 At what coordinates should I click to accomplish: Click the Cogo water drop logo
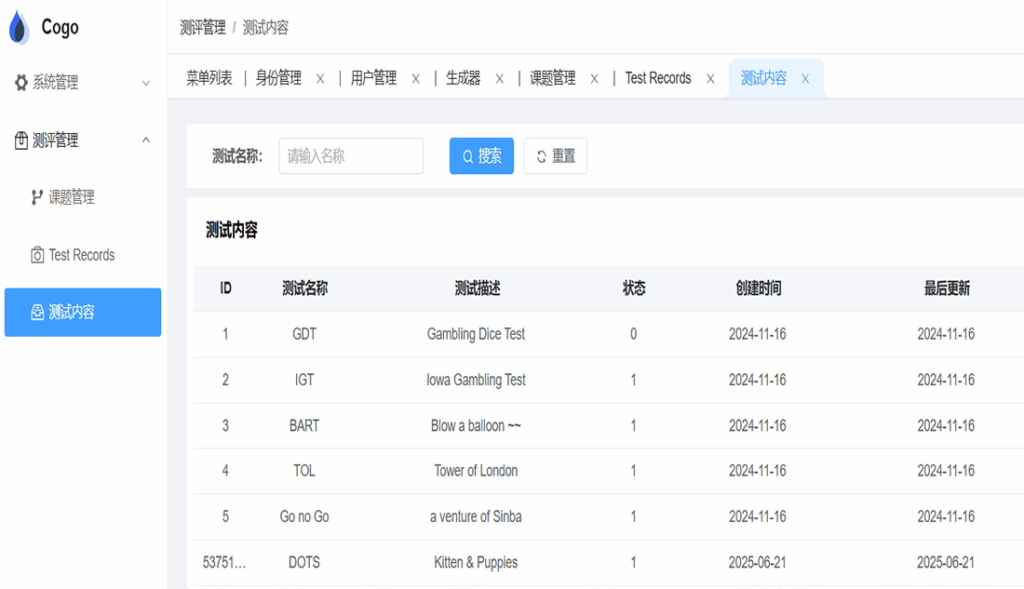(19, 27)
